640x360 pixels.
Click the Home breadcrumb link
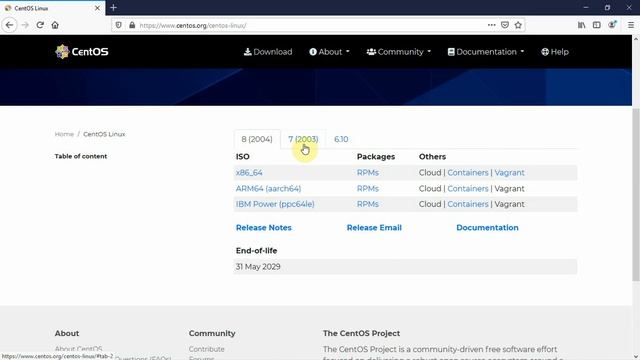(64, 134)
